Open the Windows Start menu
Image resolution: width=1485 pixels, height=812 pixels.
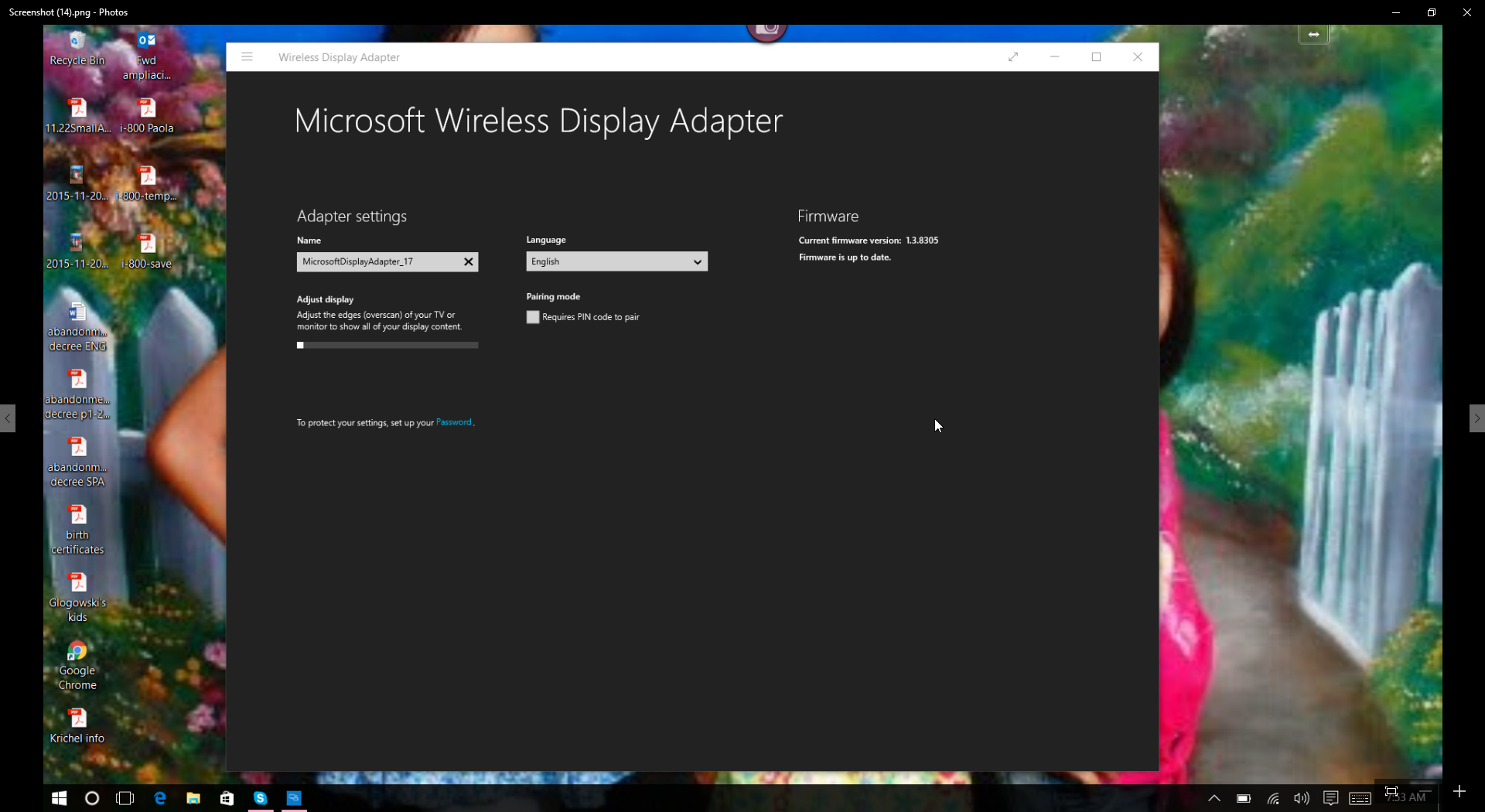(x=59, y=798)
